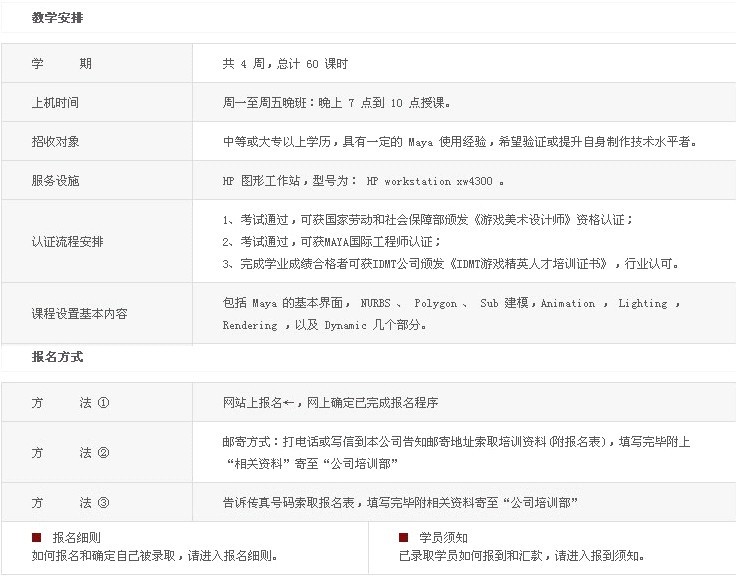736x576 pixels.
Task: Click the 服务设施 row label
Action: (56, 181)
